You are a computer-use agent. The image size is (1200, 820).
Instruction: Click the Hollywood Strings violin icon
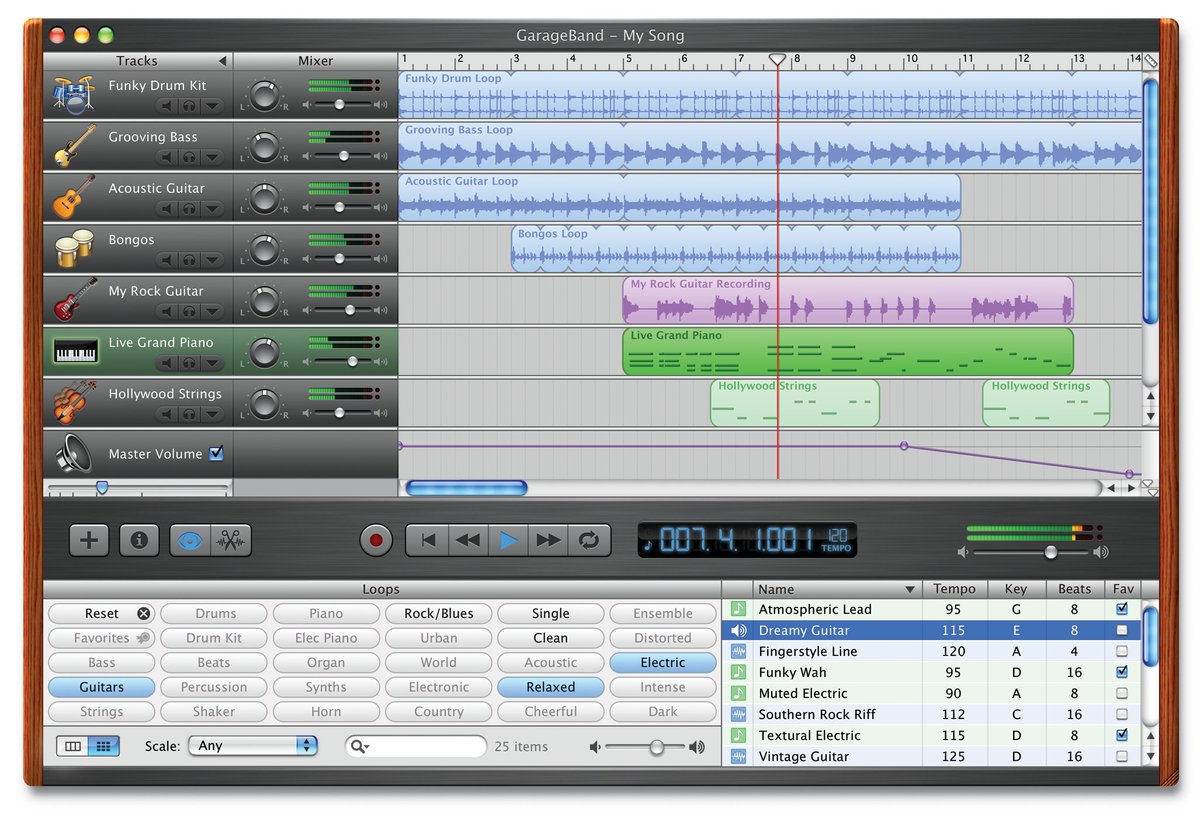pyautogui.click(x=74, y=403)
